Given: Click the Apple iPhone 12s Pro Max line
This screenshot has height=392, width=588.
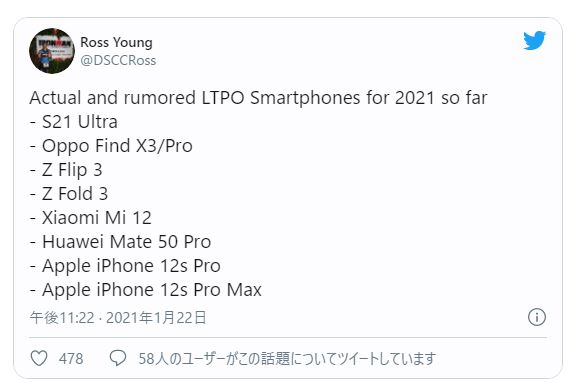Looking at the screenshot, I should pyautogui.click(x=146, y=290).
